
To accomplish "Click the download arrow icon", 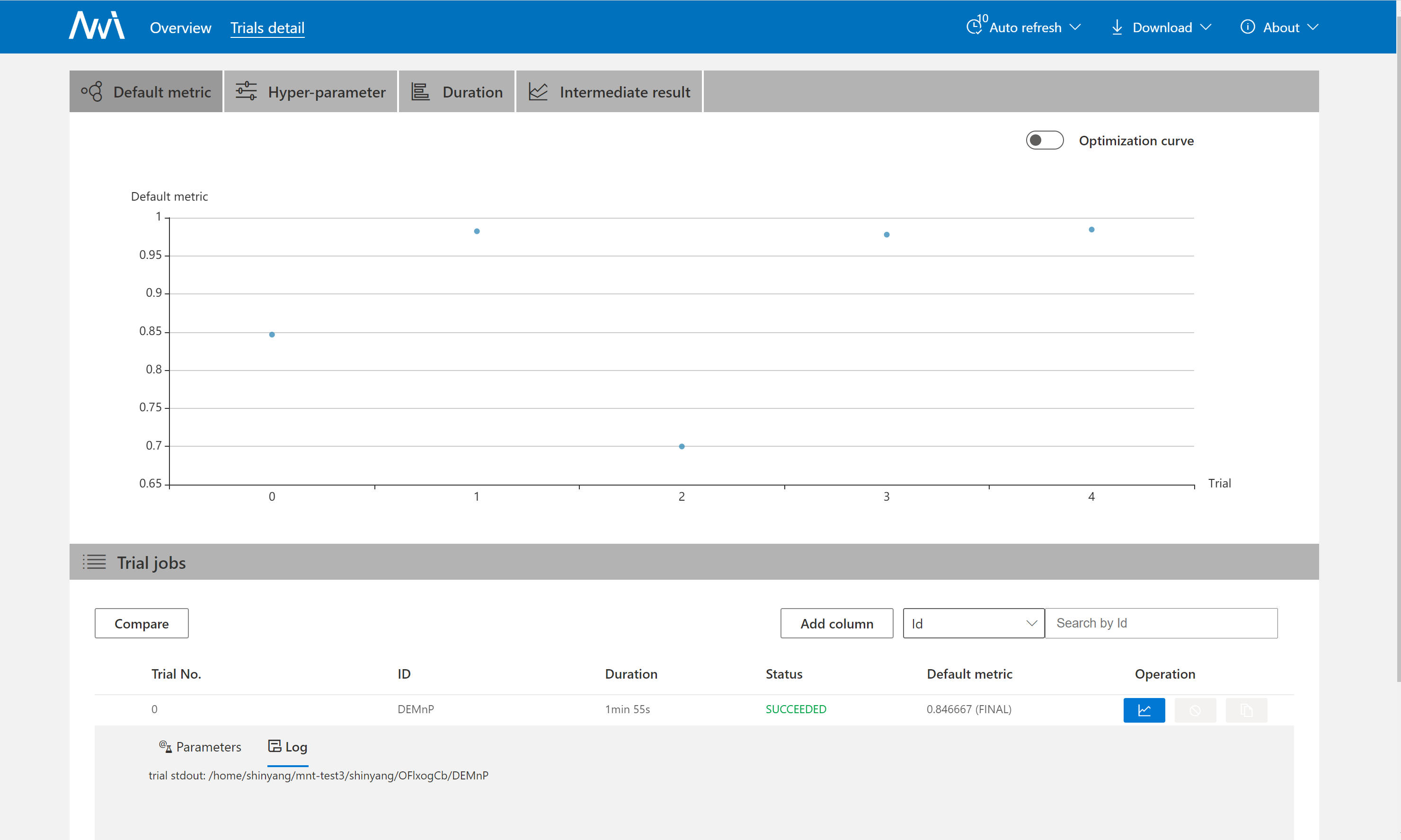I will click(x=1116, y=27).
